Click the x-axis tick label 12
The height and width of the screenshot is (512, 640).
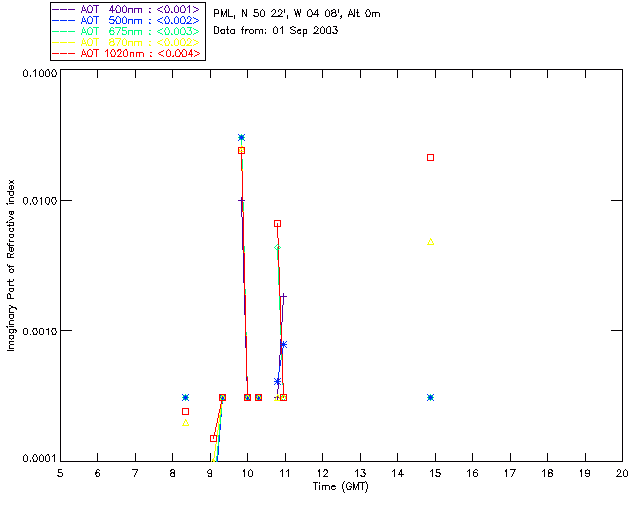[322, 473]
